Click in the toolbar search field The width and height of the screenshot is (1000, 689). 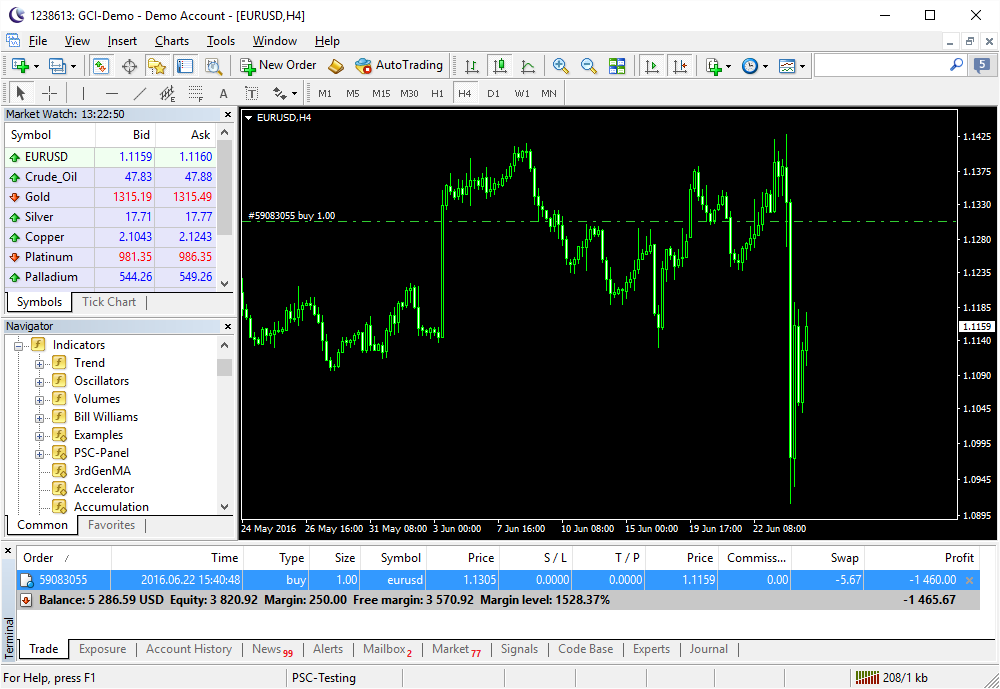tap(880, 65)
